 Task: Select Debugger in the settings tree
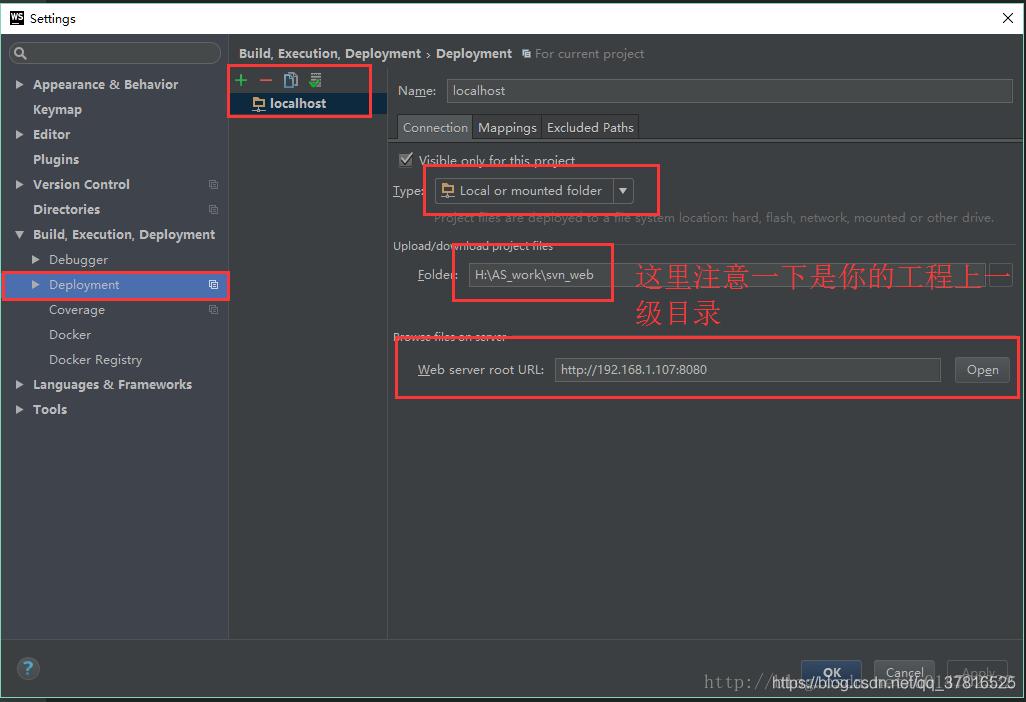tap(79, 260)
